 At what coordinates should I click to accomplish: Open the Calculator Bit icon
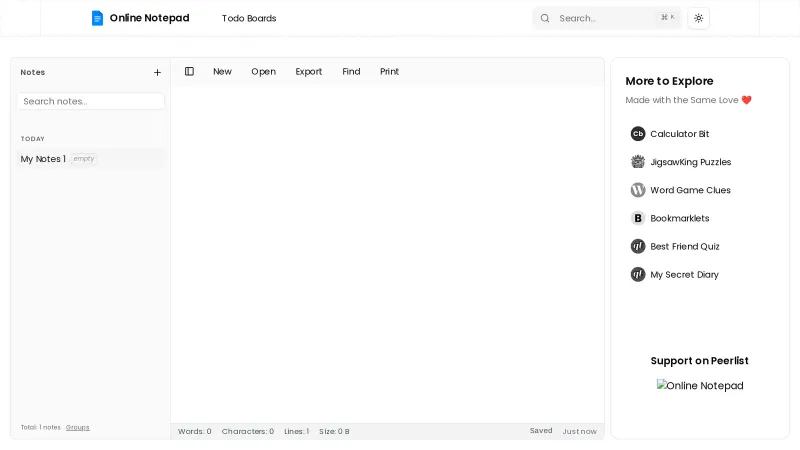coord(638,134)
